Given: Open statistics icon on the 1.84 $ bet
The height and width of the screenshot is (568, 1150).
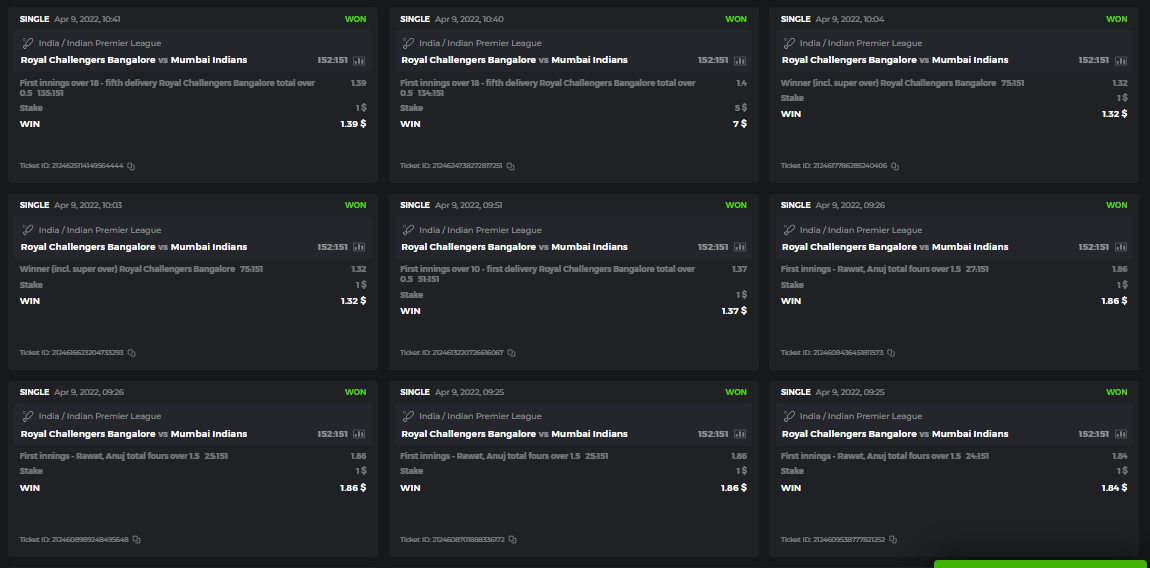Looking at the screenshot, I should point(1120,434).
